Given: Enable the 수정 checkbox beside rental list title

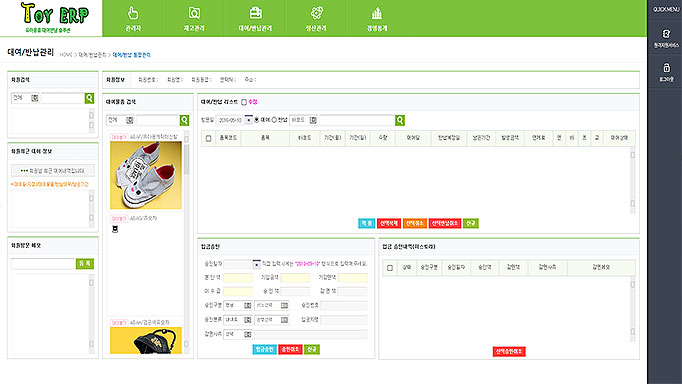Looking at the screenshot, I should (x=244, y=102).
